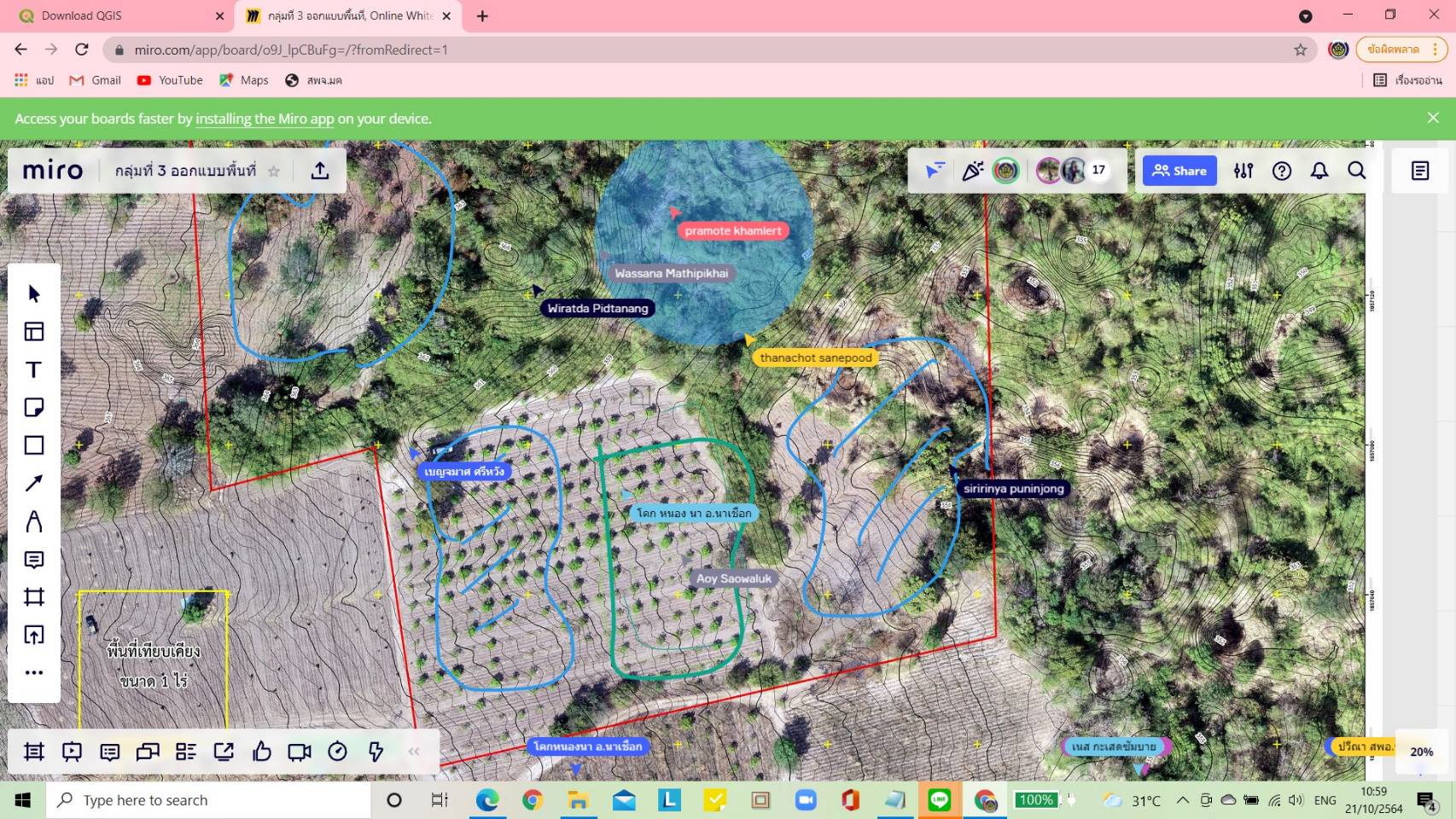Star the board title
Screen dimensions: 1456x819
(x=274, y=171)
